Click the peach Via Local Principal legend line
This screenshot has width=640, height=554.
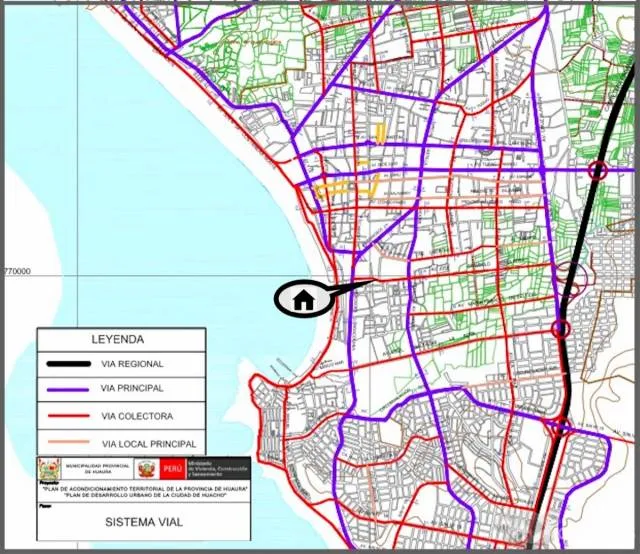[x=69, y=442]
